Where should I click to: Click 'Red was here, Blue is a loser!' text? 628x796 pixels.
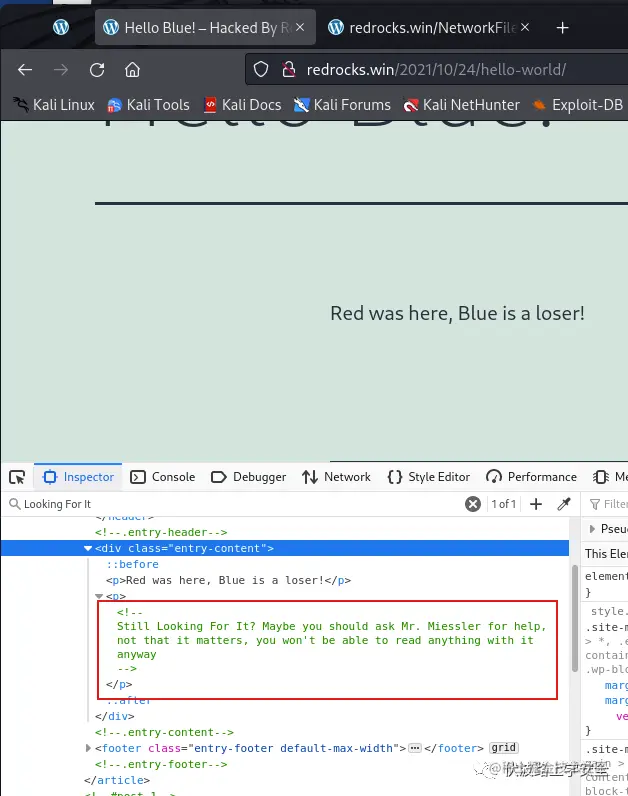[x=457, y=314]
